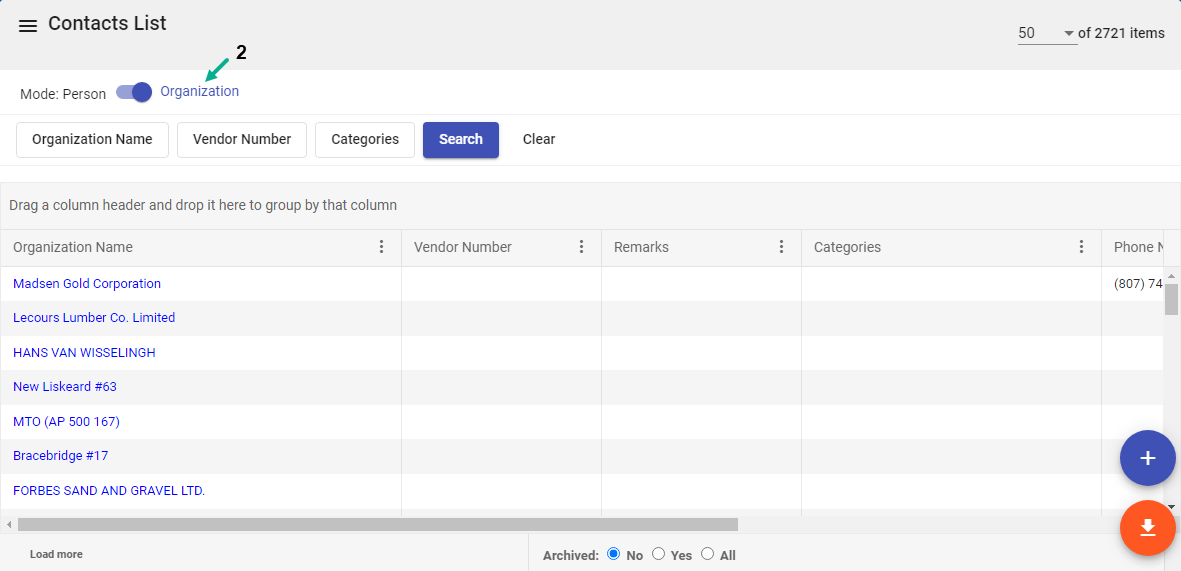
Task: Select the Archived All radio button
Action: coord(707,554)
